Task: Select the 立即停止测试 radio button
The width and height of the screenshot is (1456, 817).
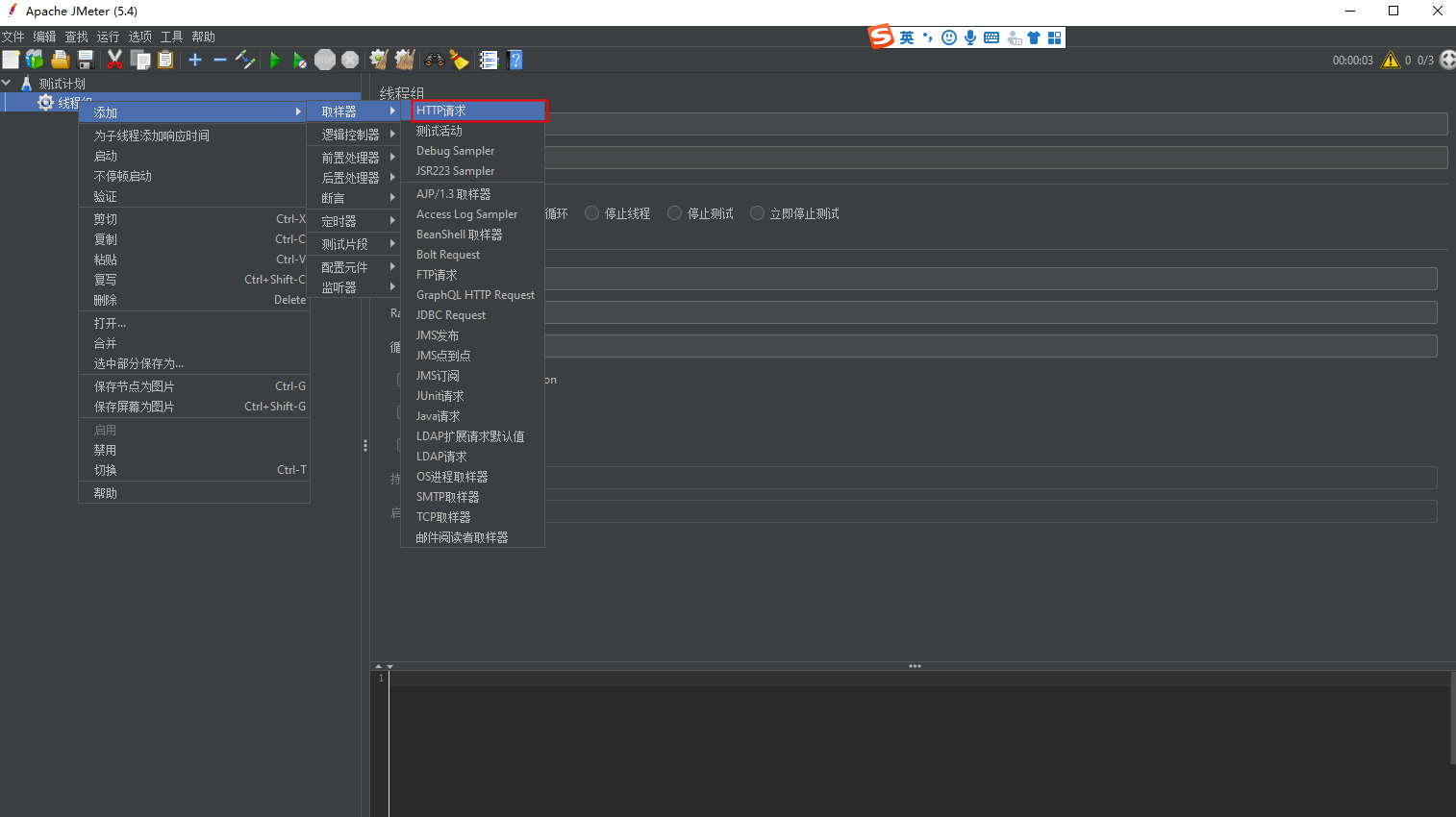Action: (x=758, y=213)
